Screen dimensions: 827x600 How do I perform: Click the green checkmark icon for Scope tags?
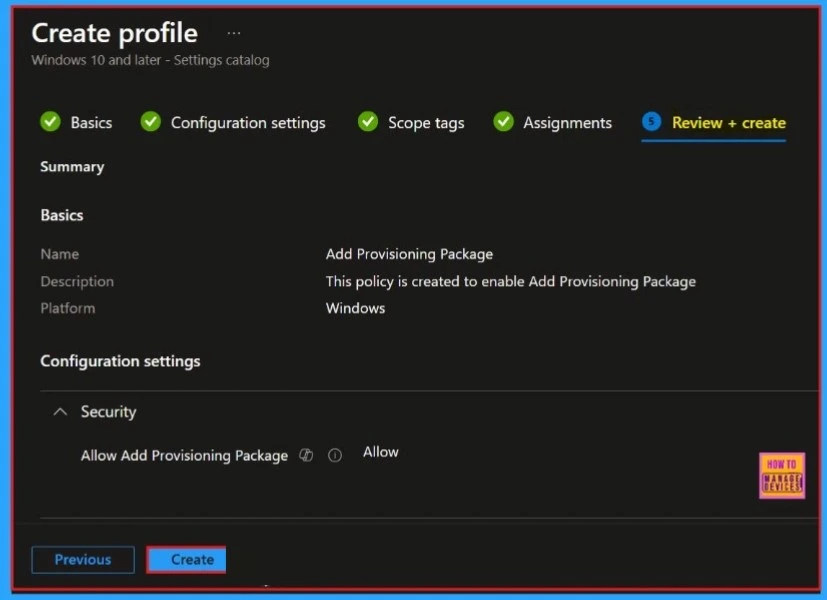(x=368, y=122)
